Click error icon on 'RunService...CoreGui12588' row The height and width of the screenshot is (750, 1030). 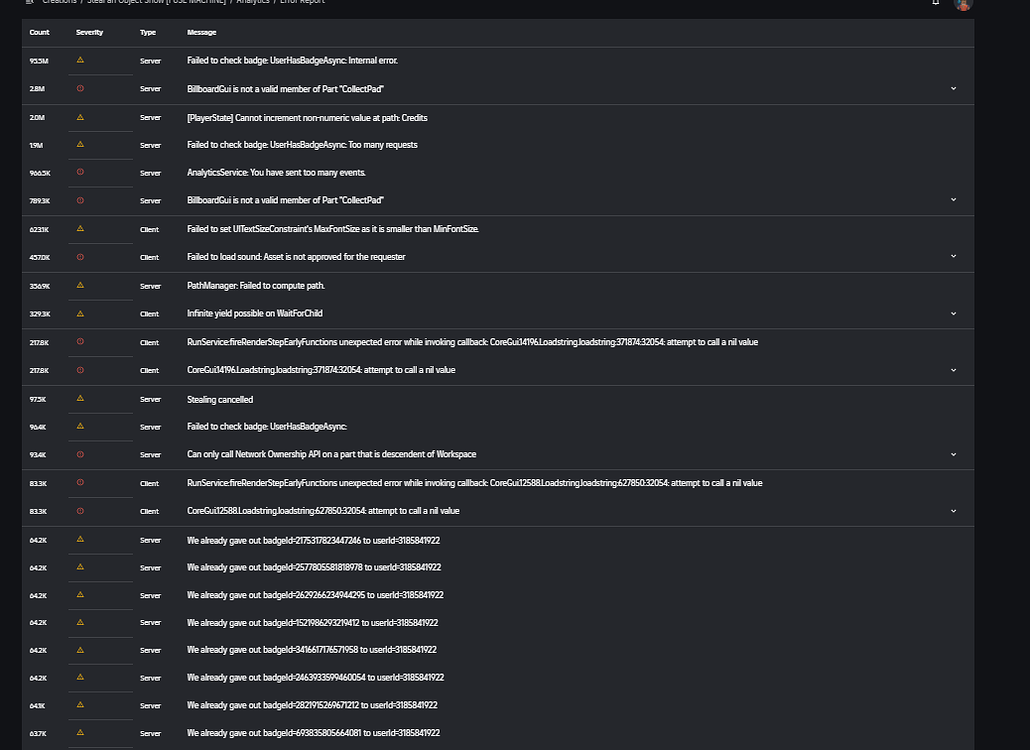(80, 482)
